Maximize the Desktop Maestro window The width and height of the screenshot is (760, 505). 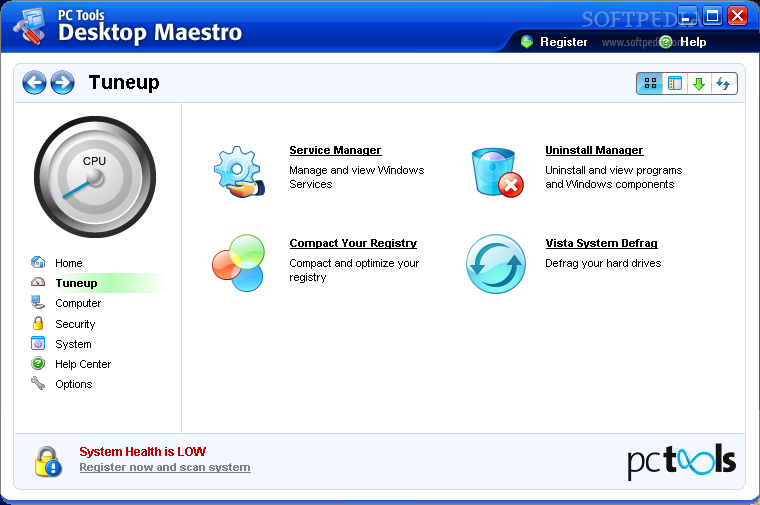pyautogui.click(x=712, y=16)
